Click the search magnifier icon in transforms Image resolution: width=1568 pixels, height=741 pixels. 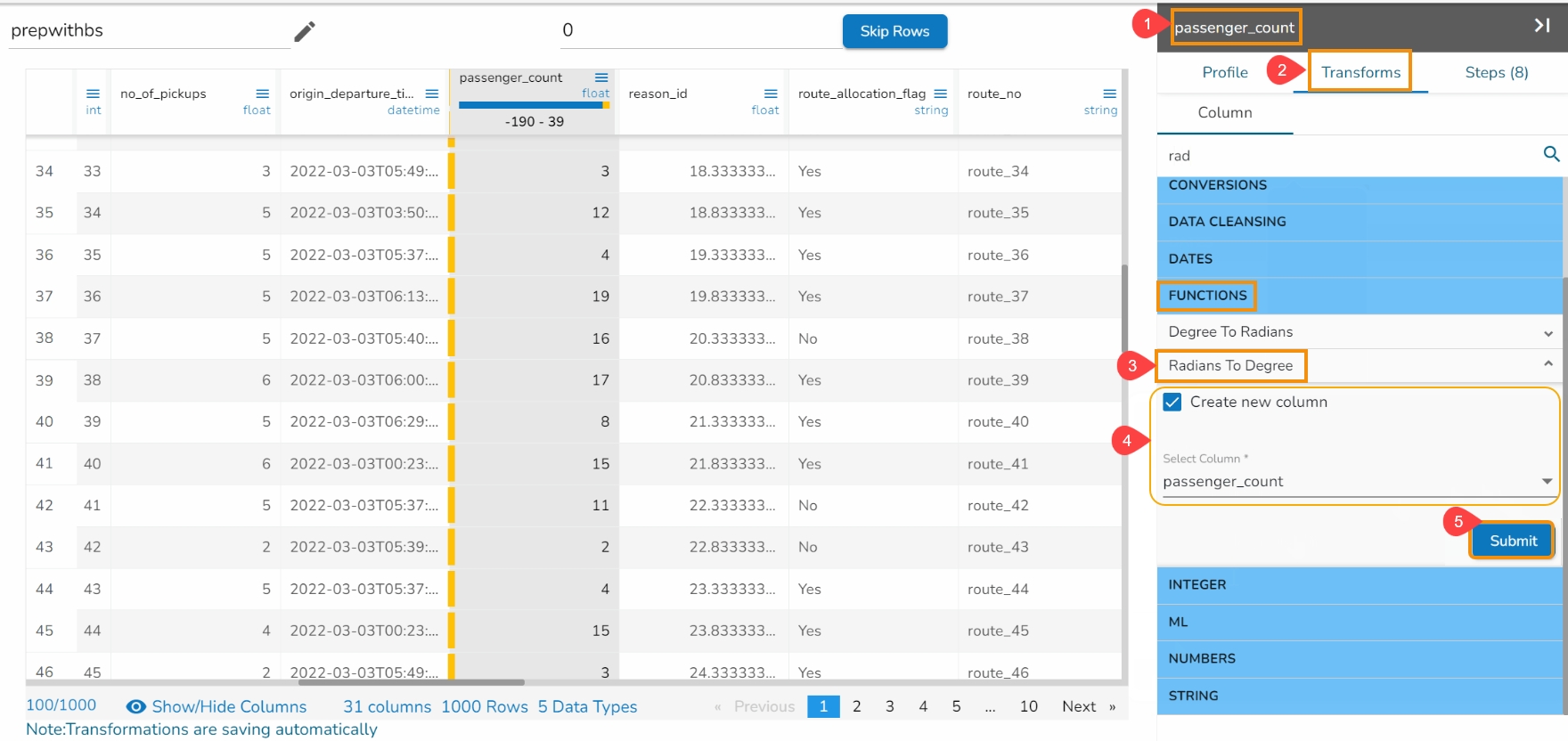1551,154
